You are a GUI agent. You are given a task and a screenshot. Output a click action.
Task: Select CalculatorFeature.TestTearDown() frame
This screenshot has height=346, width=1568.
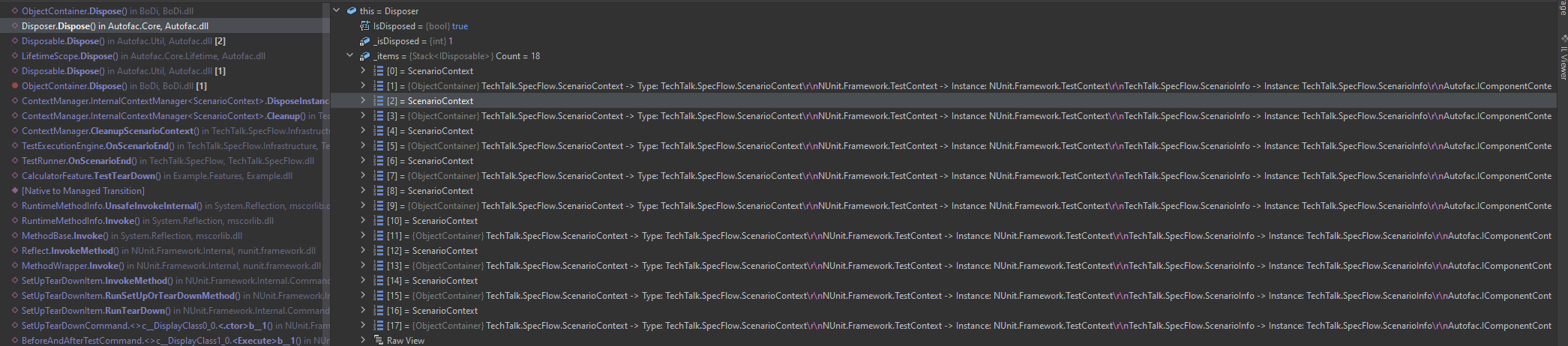tap(157, 176)
